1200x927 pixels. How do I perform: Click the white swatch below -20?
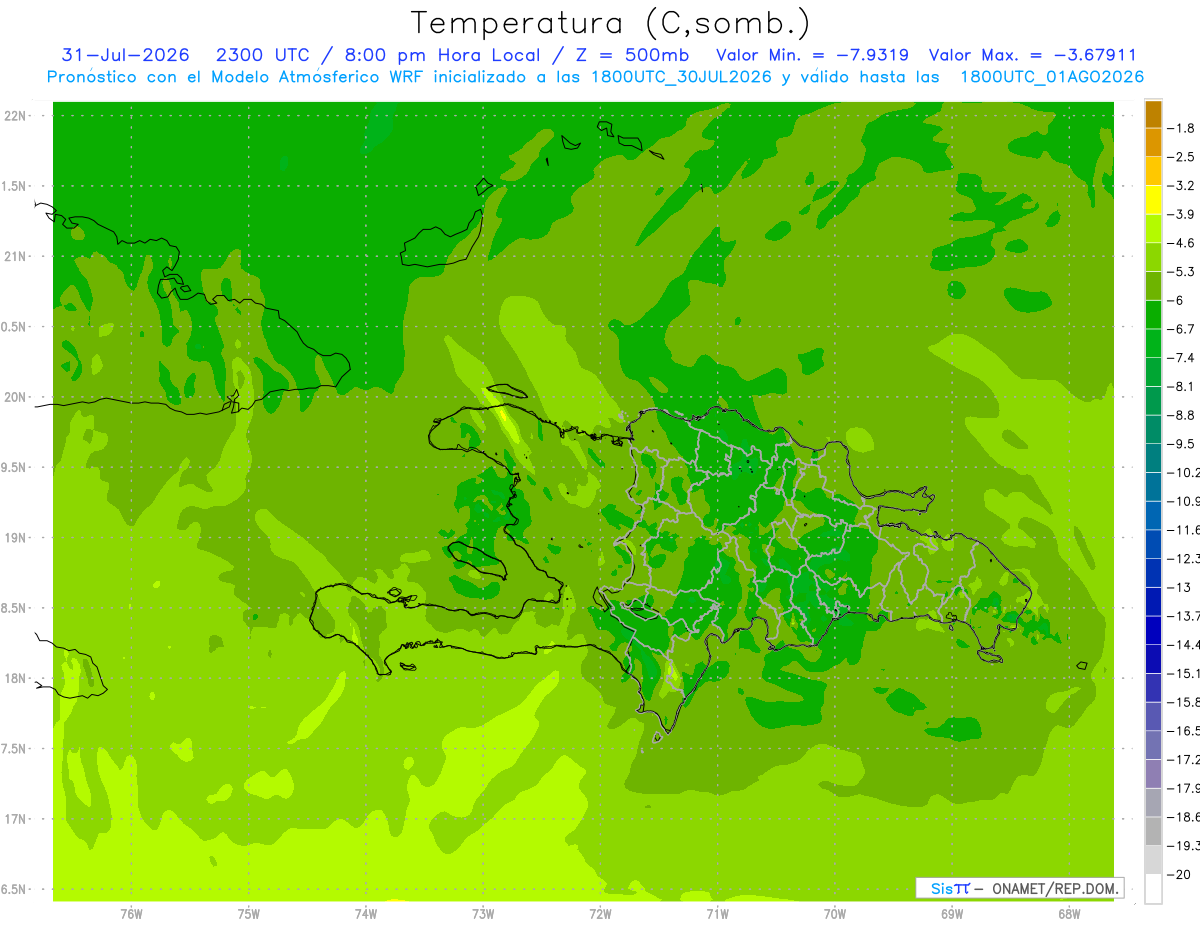[1153, 889]
